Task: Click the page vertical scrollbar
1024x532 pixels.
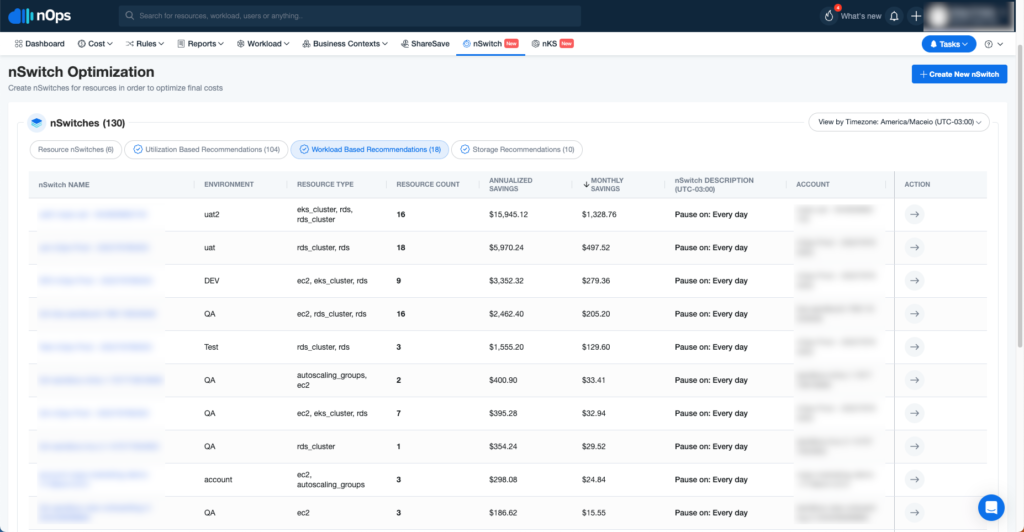Action: [x=1019, y=196]
